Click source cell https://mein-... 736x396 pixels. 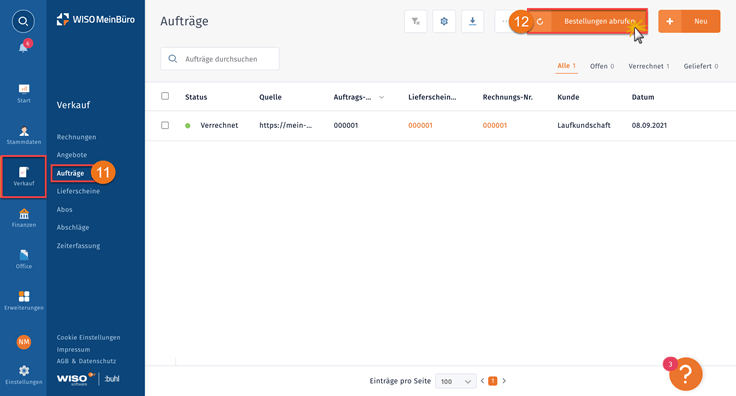click(285, 125)
